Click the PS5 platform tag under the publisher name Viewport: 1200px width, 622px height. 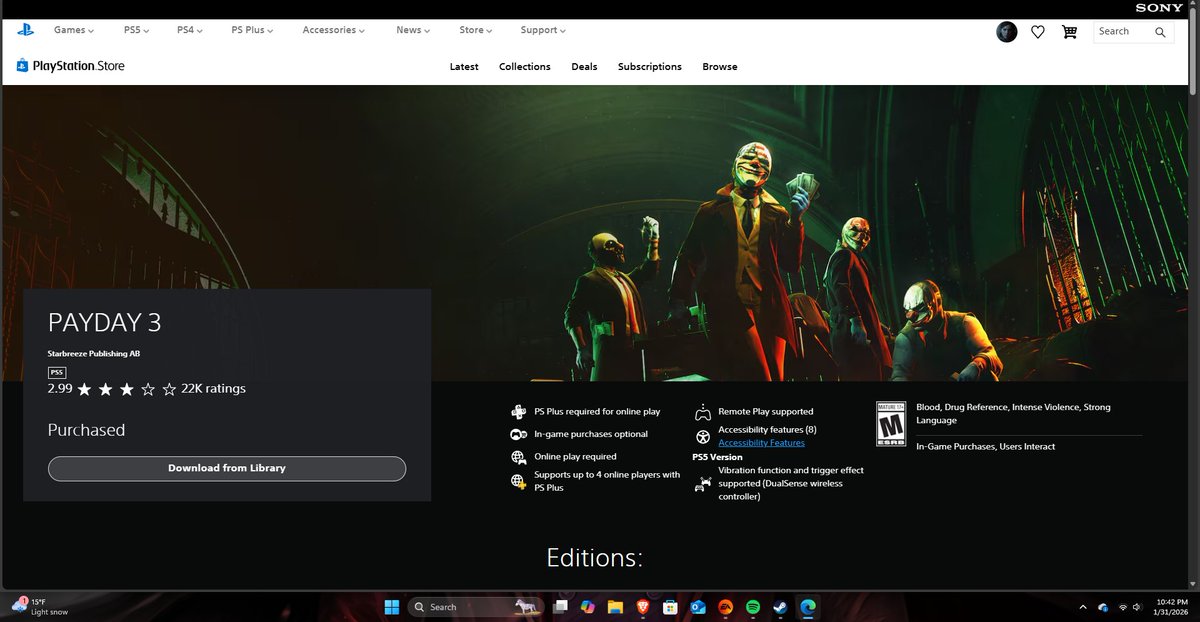click(56, 372)
